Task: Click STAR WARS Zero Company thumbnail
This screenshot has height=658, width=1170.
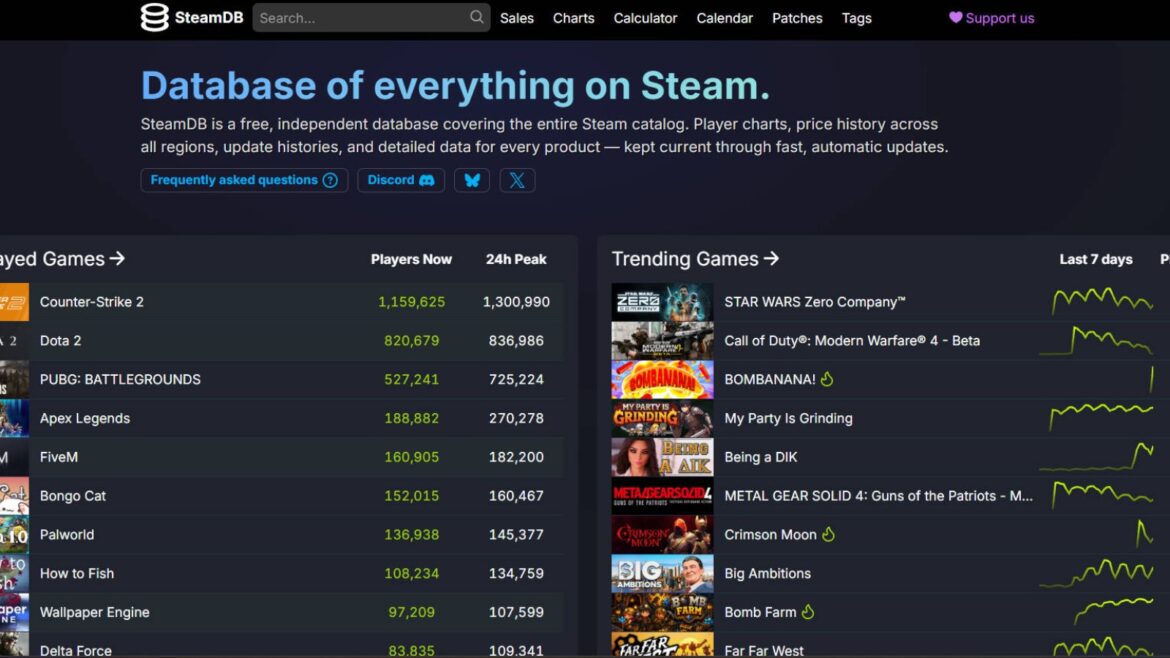Action: coord(662,301)
